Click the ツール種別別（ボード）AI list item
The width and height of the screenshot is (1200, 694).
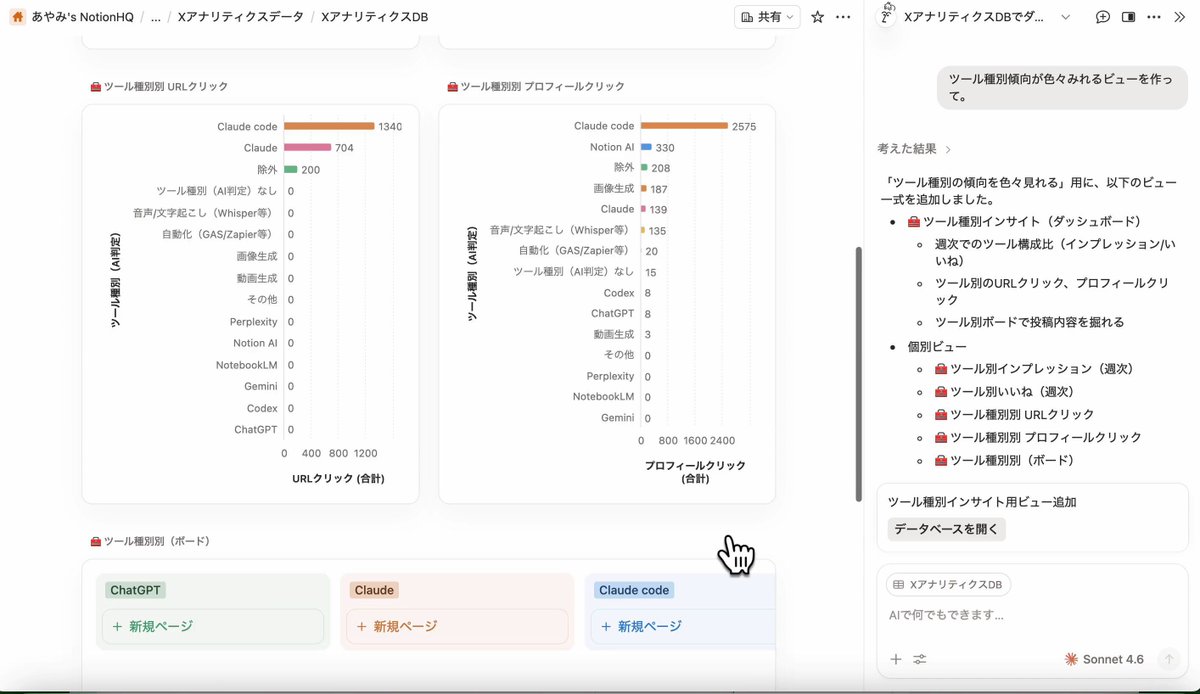pos(1004,460)
